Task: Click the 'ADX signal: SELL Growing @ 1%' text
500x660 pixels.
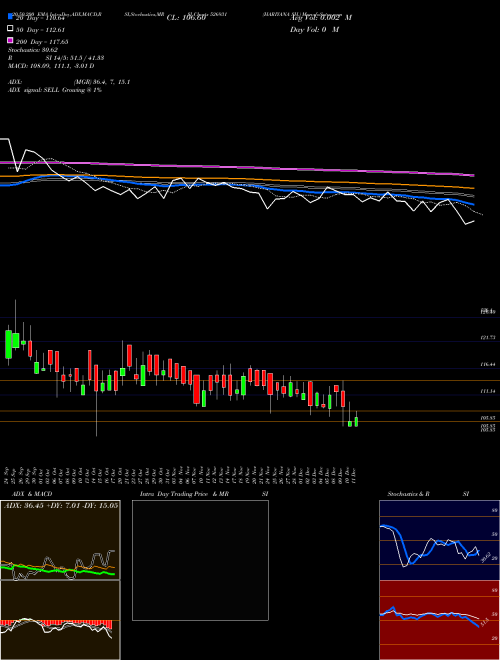Action: point(55,90)
